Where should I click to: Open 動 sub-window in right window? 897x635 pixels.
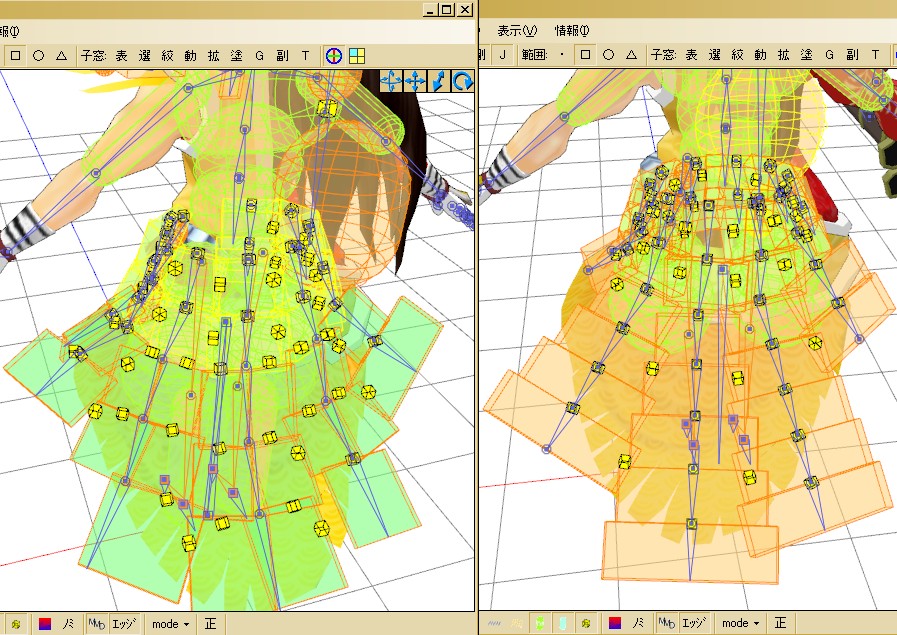tap(760, 55)
